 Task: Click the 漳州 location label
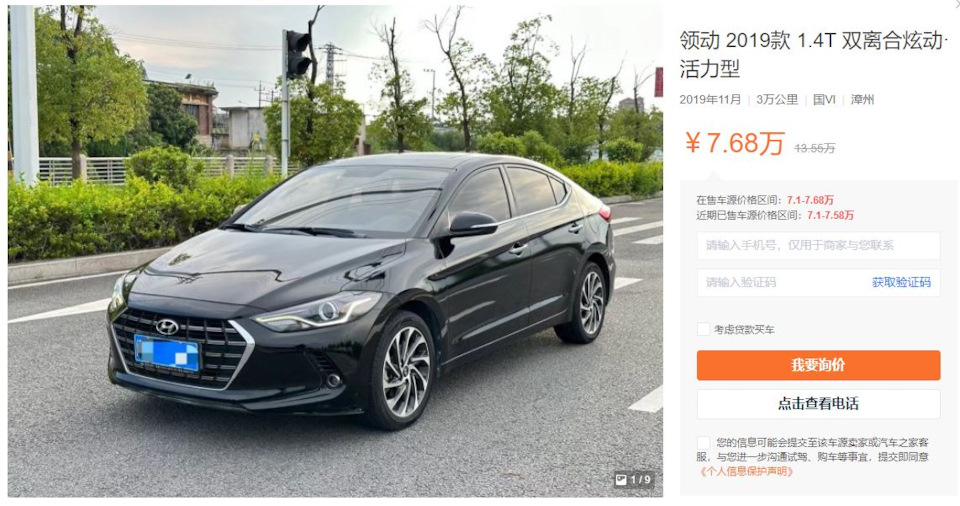click(x=862, y=100)
